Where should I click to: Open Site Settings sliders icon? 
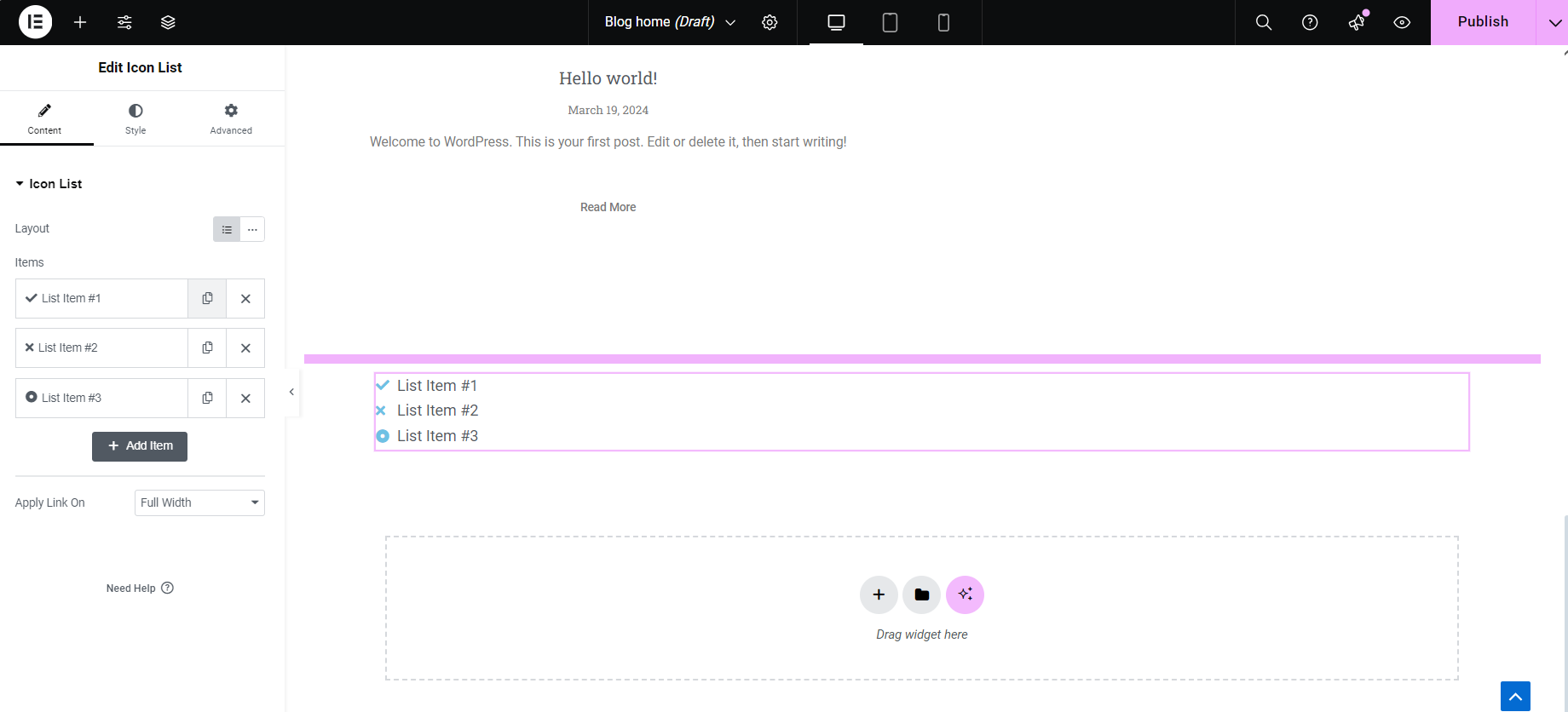click(124, 22)
